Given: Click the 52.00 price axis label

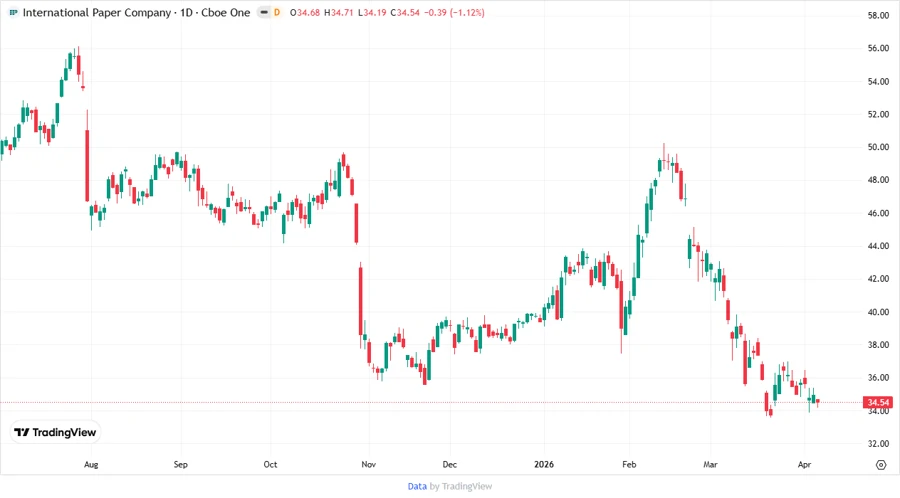Looking at the screenshot, I should (878, 114).
